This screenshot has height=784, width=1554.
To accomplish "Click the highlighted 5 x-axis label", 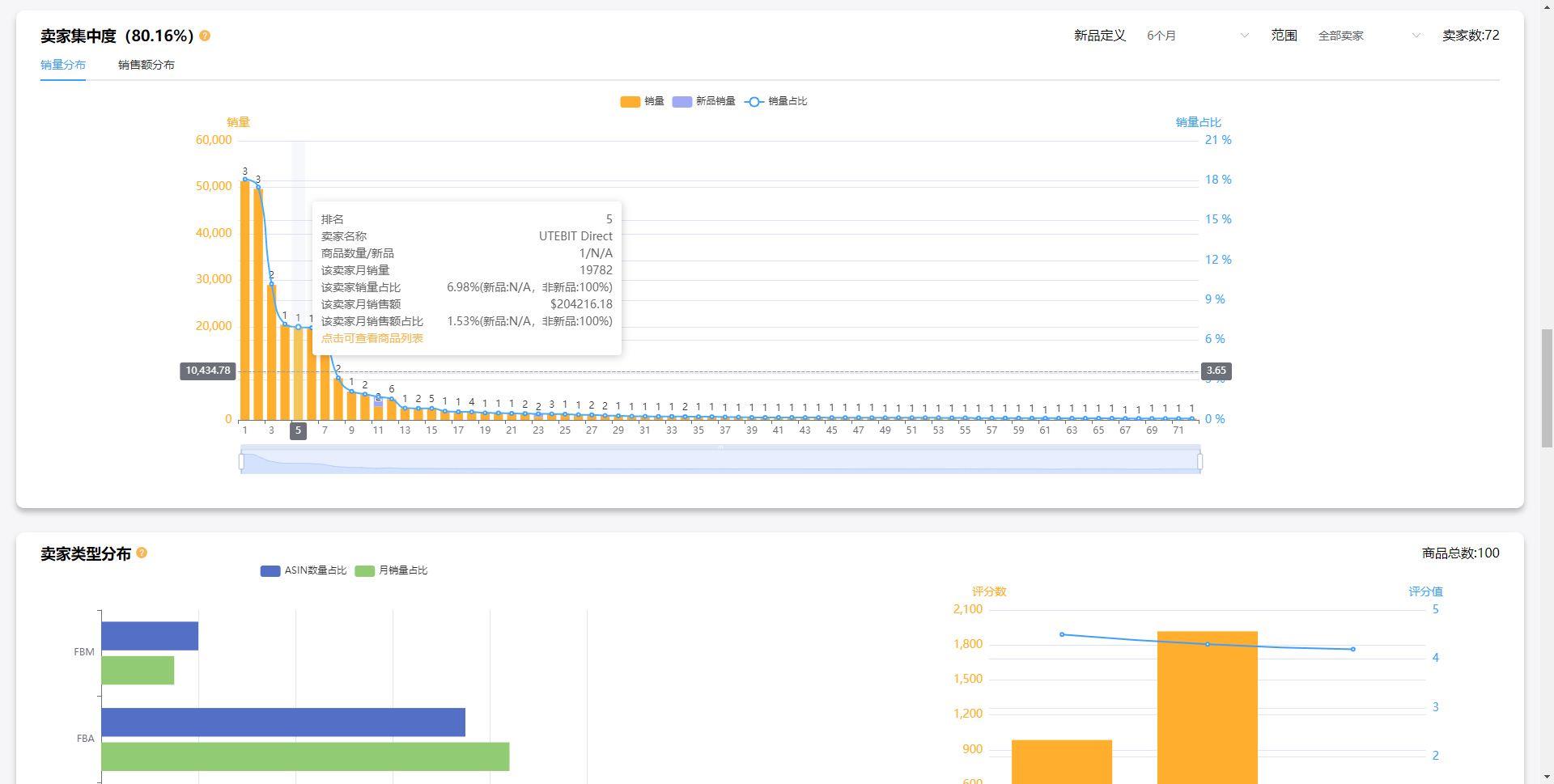I will click(x=298, y=430).
